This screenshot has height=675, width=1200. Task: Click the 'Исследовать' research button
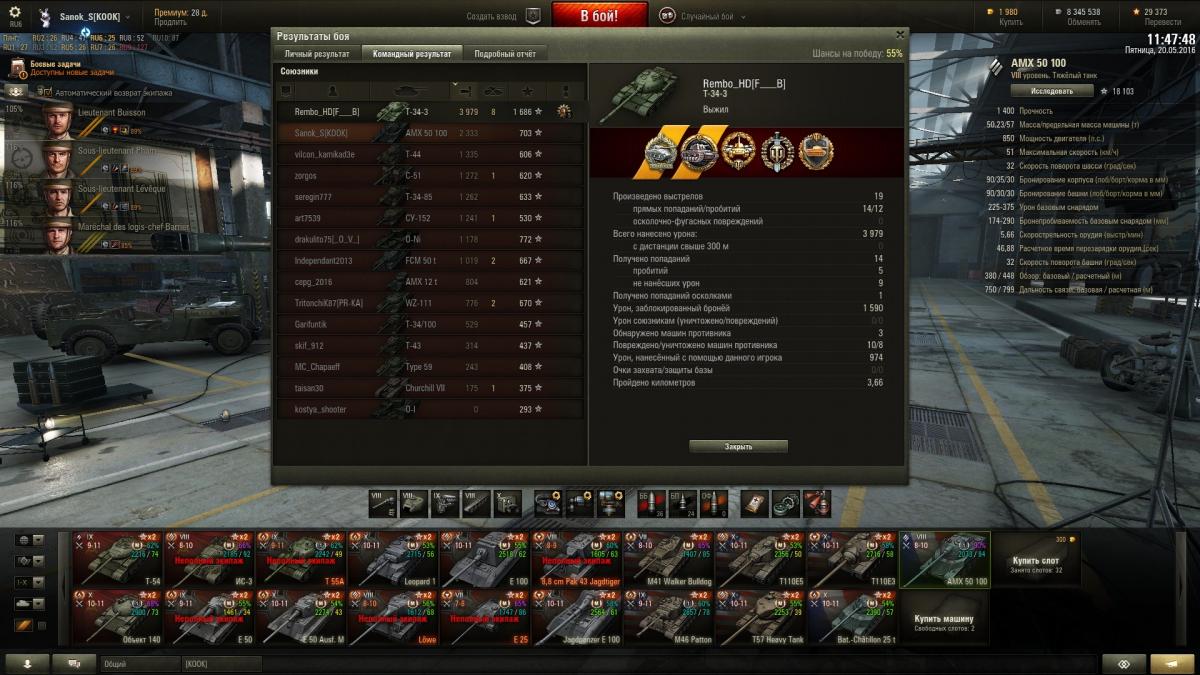pos(1051,91)
